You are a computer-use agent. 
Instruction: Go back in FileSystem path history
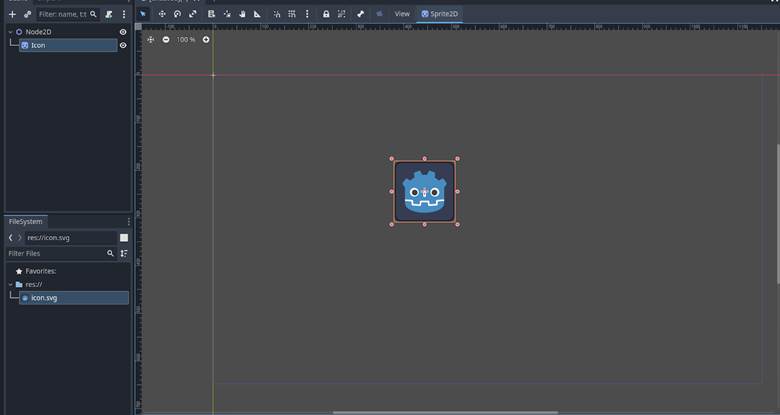[x=10, y=238]
